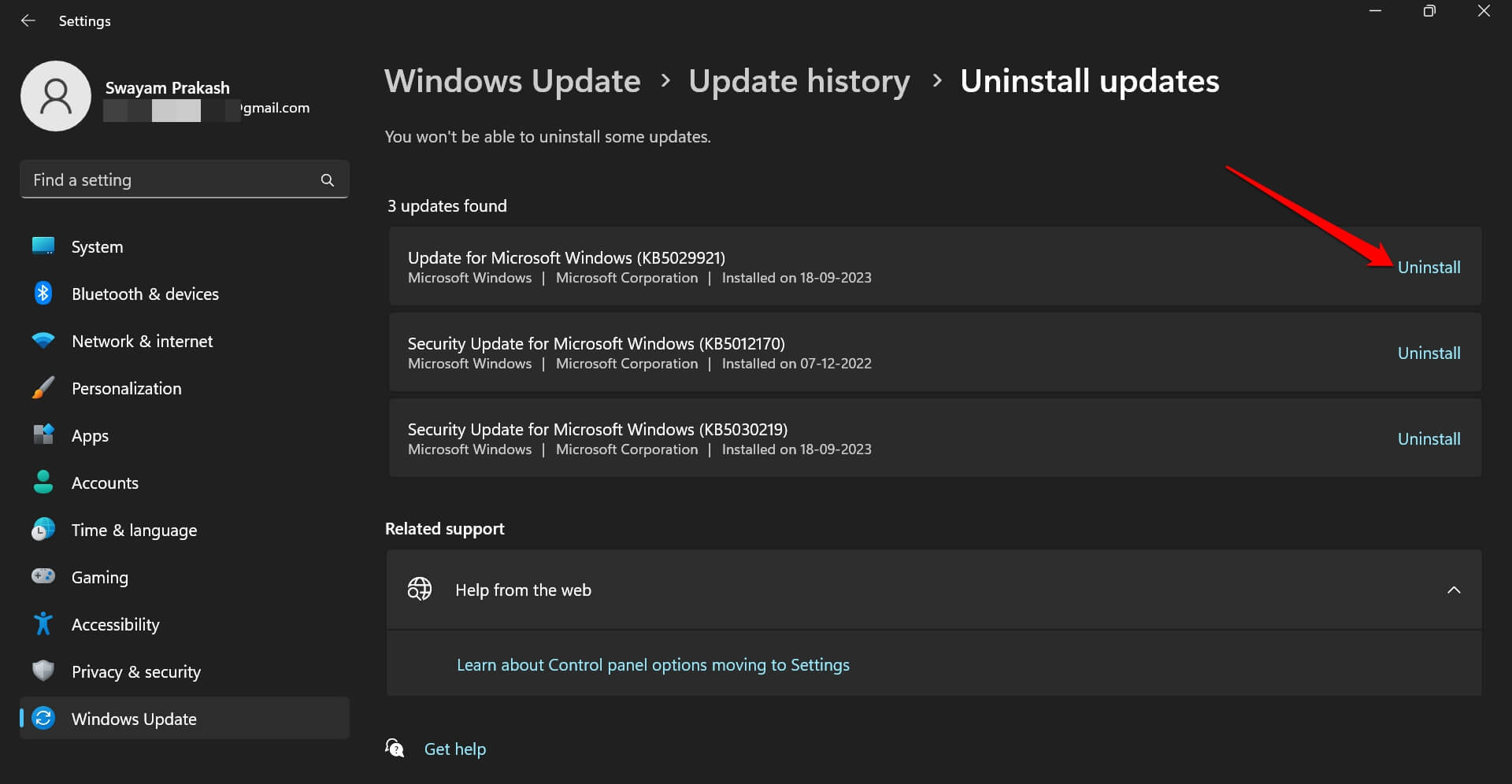Click the KB5012170 security update title
The height and width of the screenshot is (784, 1512).
pos(596,343)
